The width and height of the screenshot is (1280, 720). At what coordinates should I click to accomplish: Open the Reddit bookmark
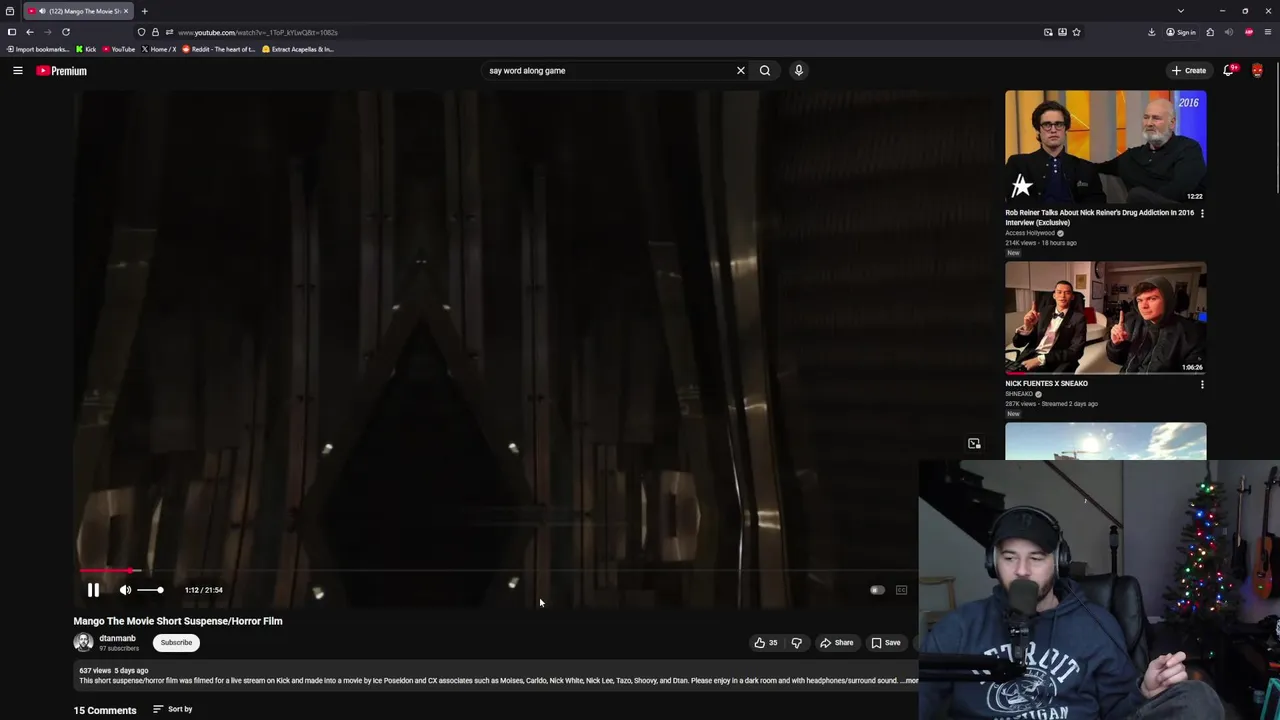tap(219, 49)
